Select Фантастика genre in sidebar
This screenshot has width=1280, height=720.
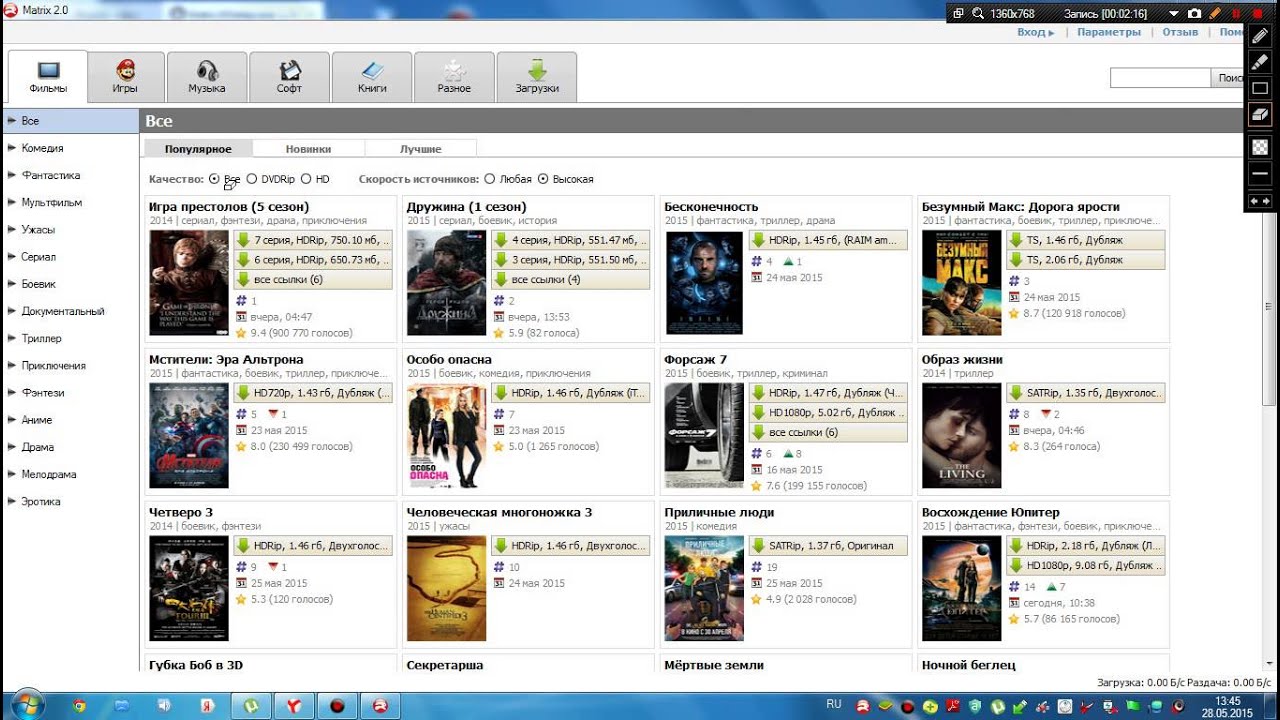click(69, 175)
